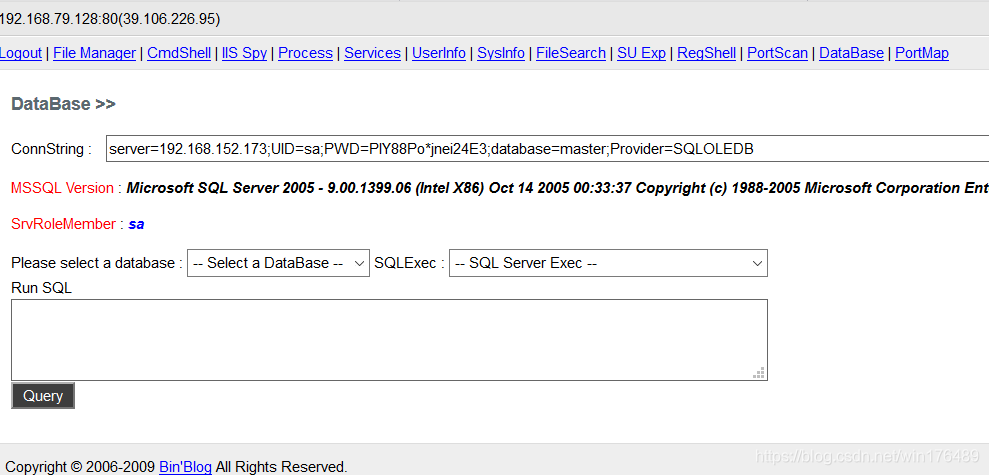Click the Please select a database label

(x=97, y=263)
